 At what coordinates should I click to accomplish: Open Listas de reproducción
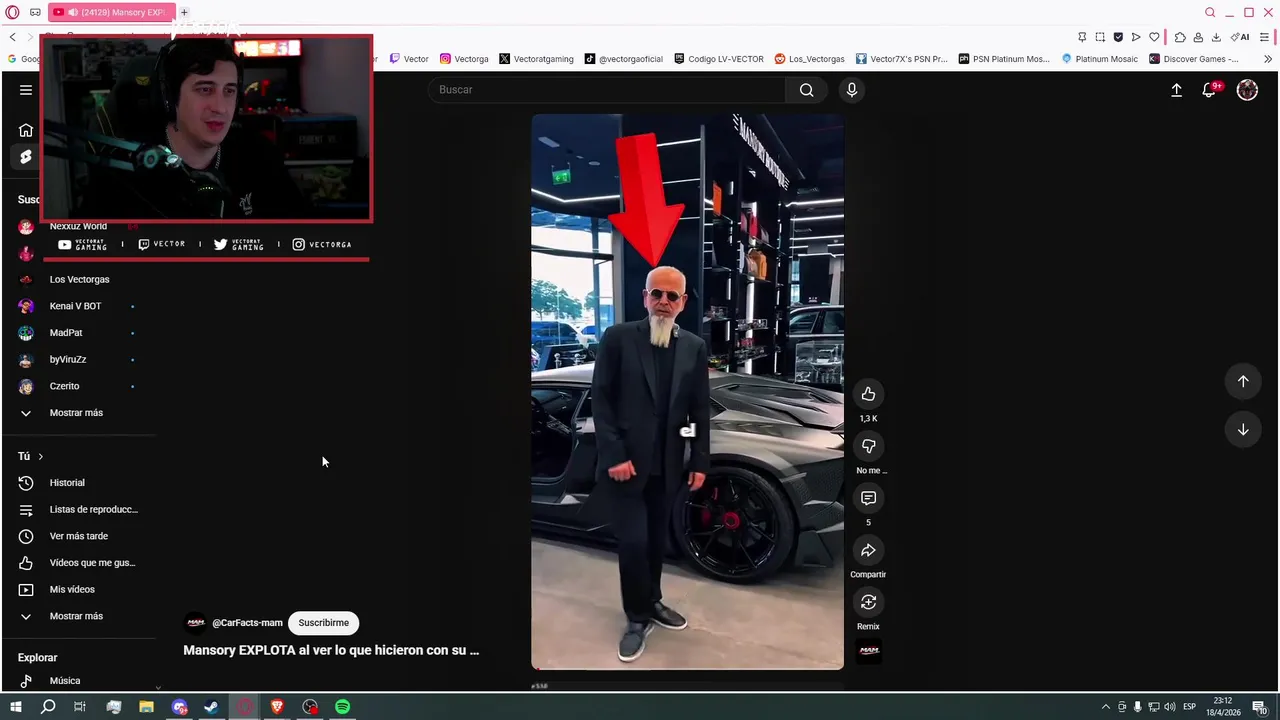(94, 510)
